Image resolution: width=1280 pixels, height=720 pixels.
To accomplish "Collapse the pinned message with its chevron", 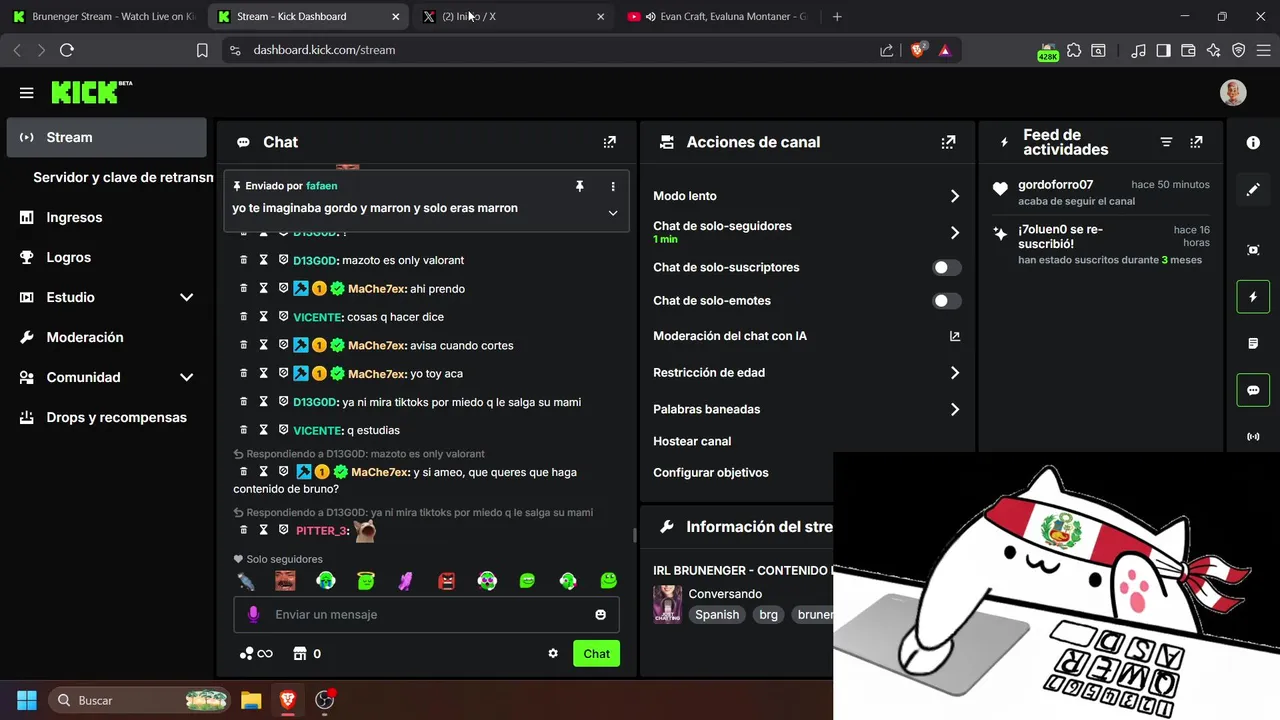I will [x=613, y=213].
